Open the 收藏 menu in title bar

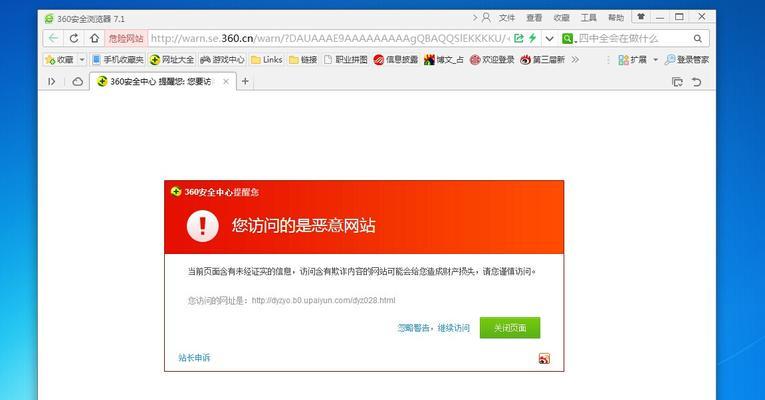click(562, 18)
